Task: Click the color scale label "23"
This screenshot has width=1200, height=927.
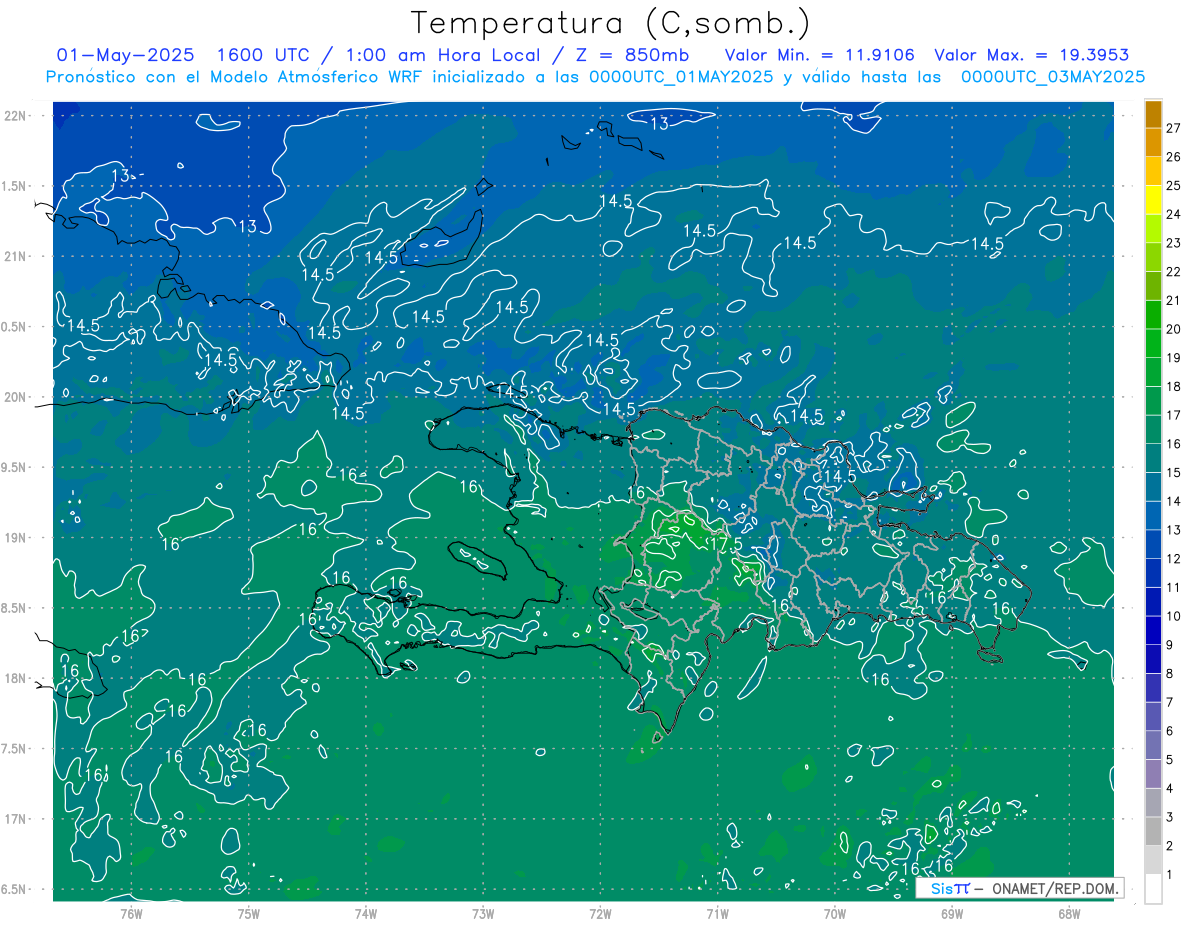Action: (1174, 243)
